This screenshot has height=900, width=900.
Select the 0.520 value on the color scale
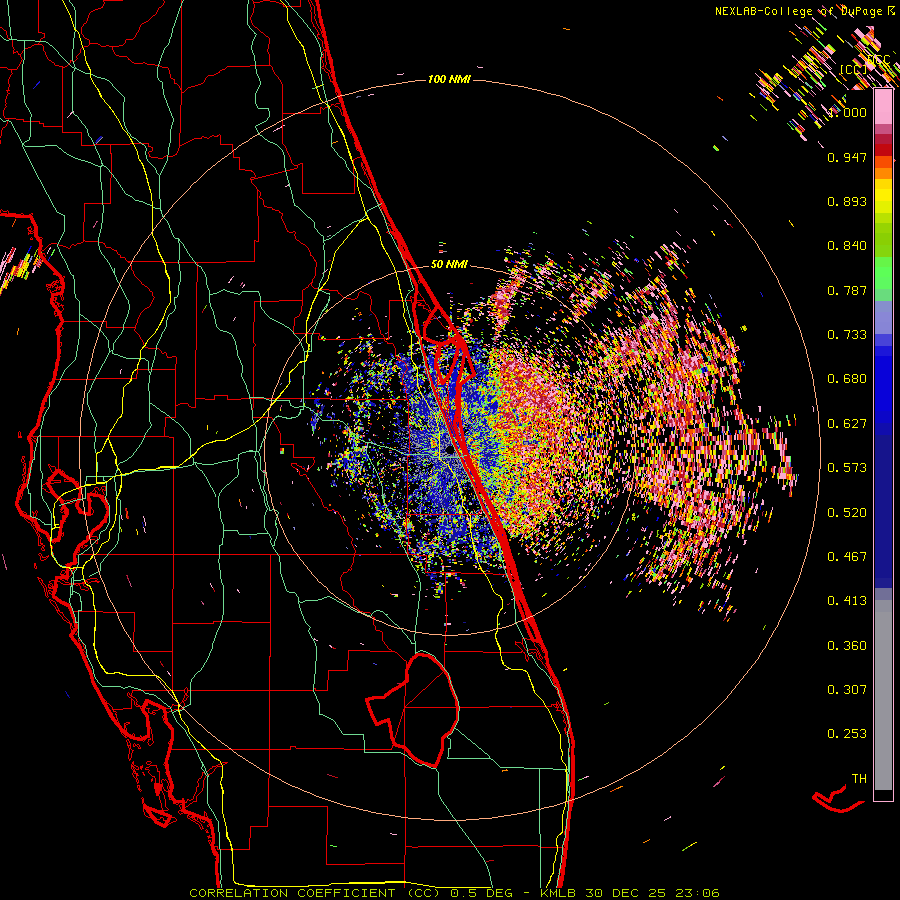847,513
